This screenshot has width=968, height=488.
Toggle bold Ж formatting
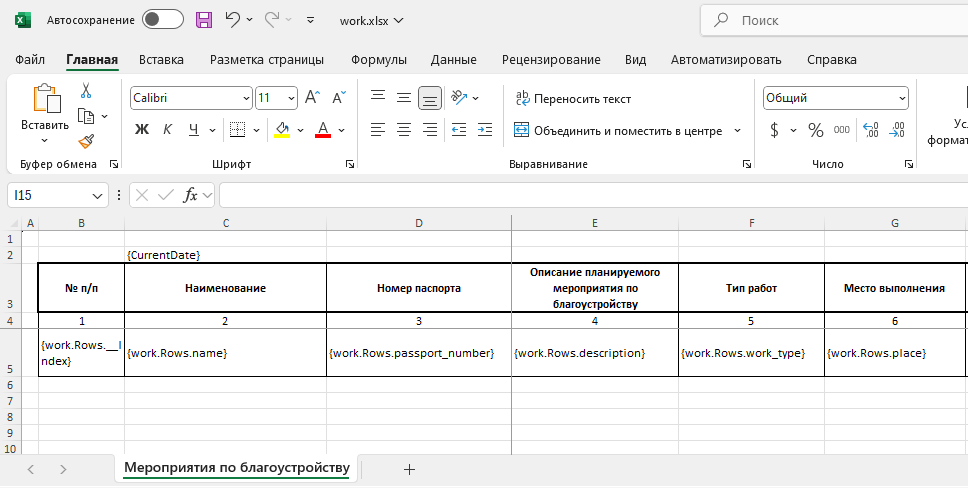[142, 130]
